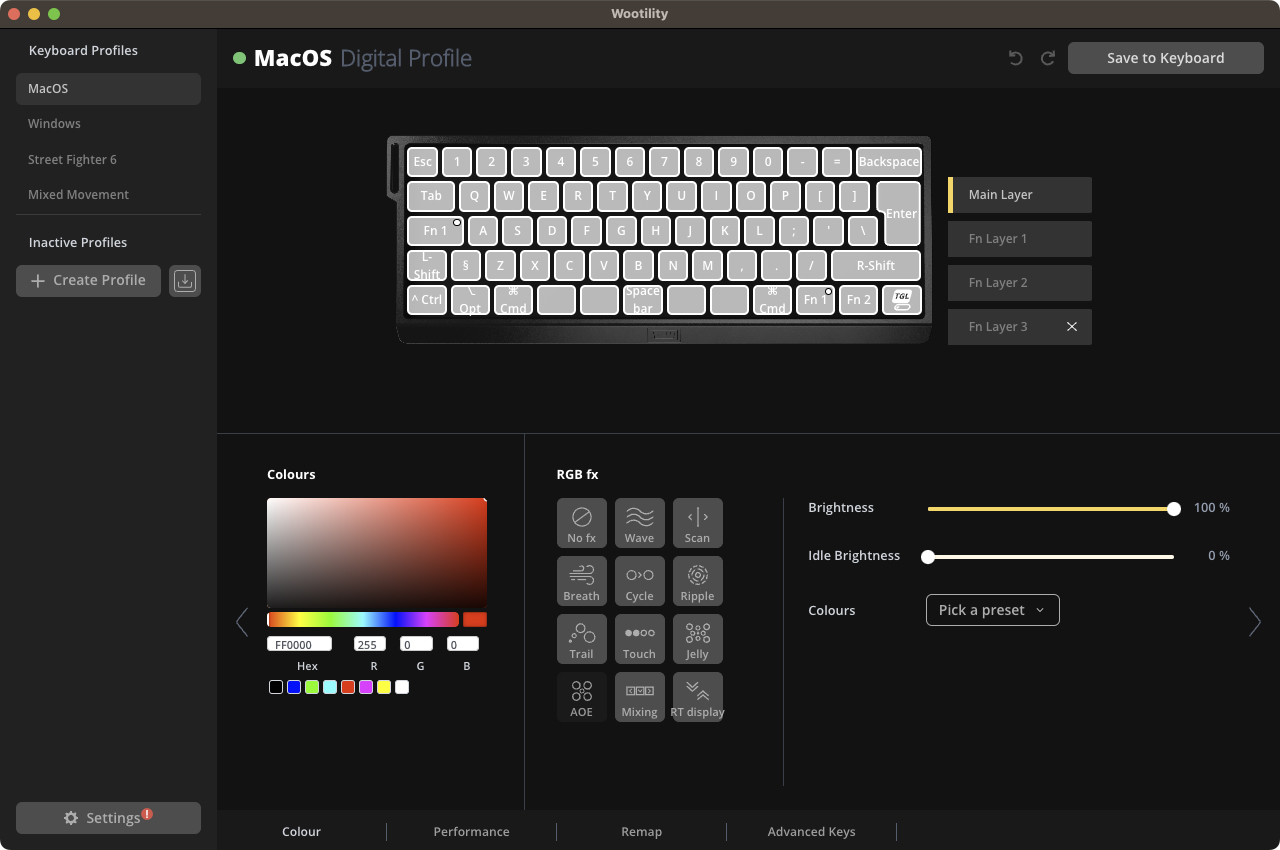Image resolution: width=1280 pixels, height=850 pixels.
Task: Pick the black colour swatch
Action: click(276, 687)
